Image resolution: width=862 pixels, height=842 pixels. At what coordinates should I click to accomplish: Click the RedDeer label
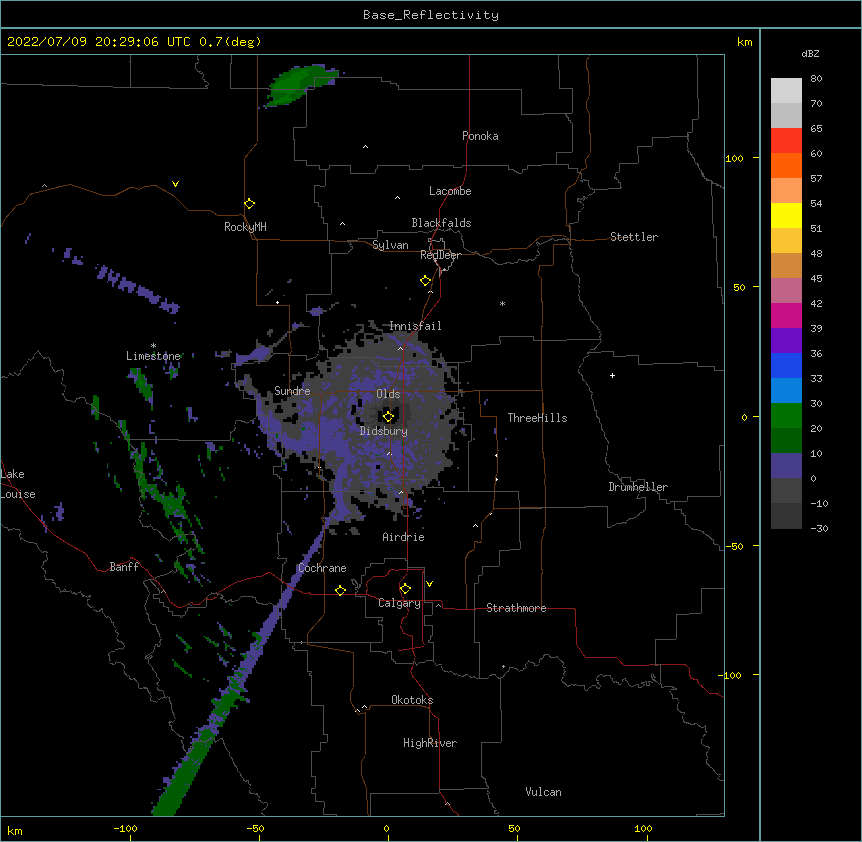pyautogui.click(x=440, y=255)
